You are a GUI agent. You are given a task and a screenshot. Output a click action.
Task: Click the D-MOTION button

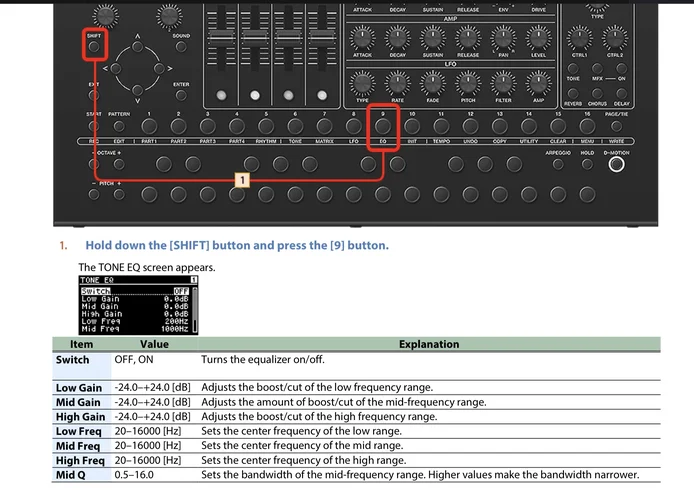[617, 165]
